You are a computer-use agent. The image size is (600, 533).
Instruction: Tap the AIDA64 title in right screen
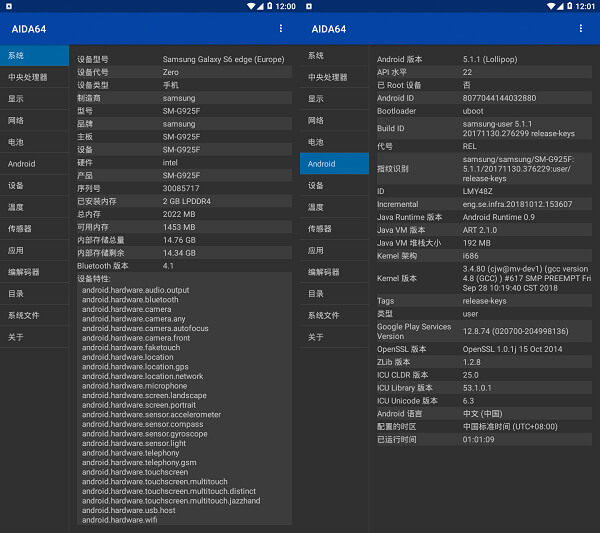point(329,29)
